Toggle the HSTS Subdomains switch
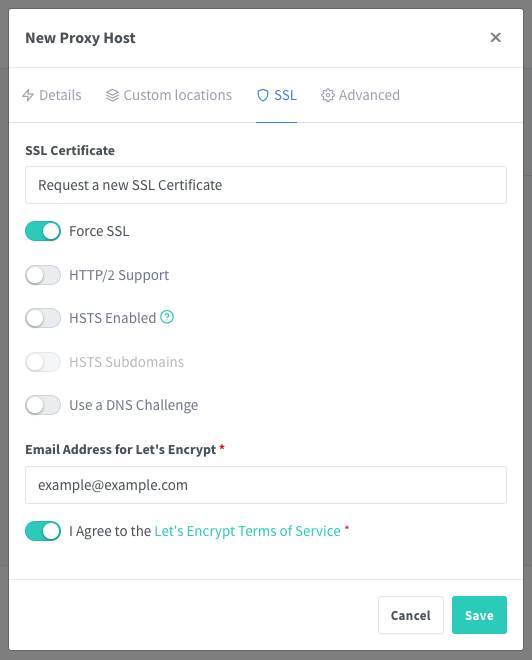This screenshot has height=660, width=532. coord(43,362)
